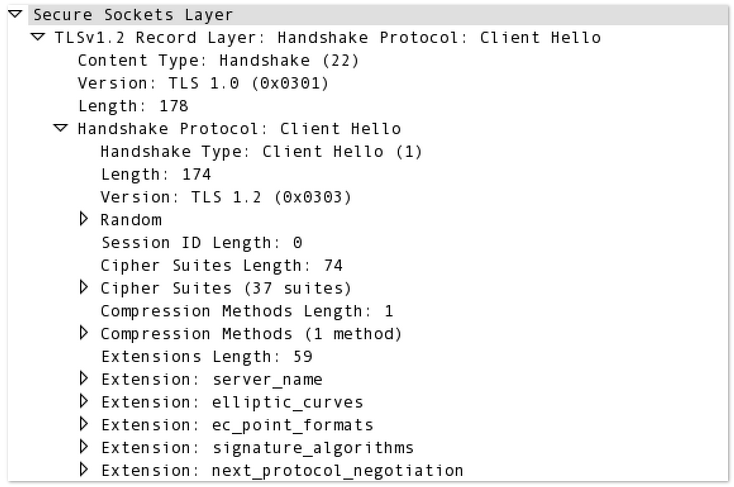Select the Version: TLS 1.0 (0x0301) row
Screen dimensions: 734x487
coord(202,83)
